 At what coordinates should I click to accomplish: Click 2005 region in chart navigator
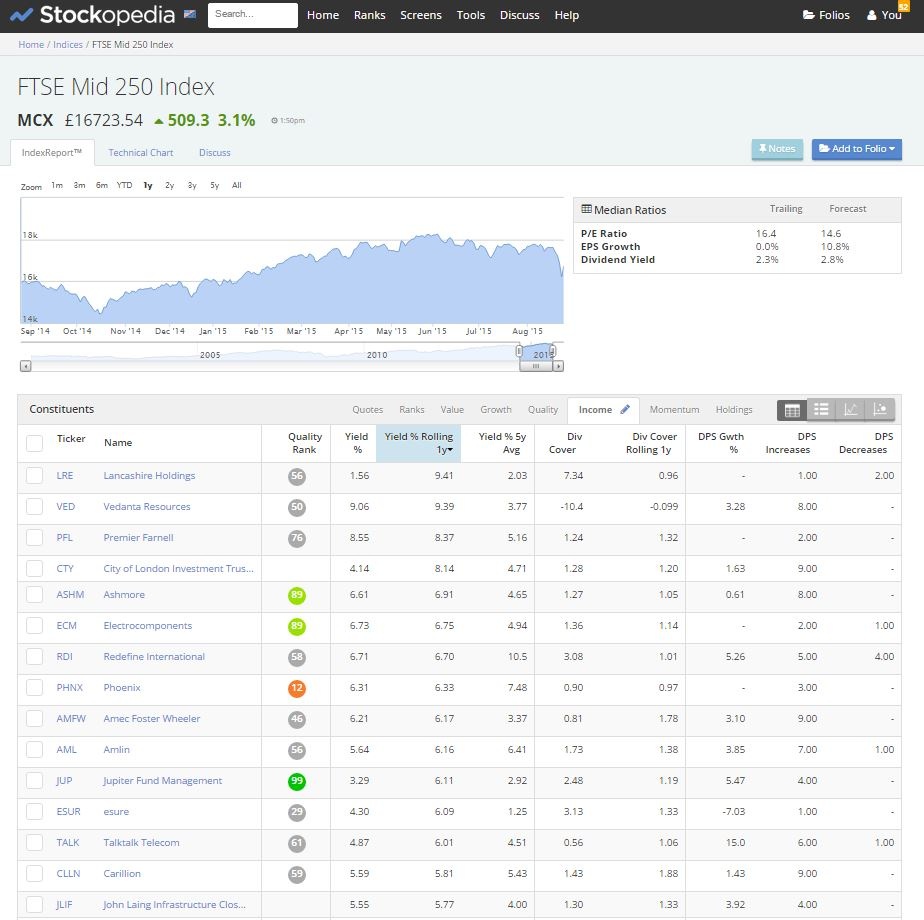(210, 355)
